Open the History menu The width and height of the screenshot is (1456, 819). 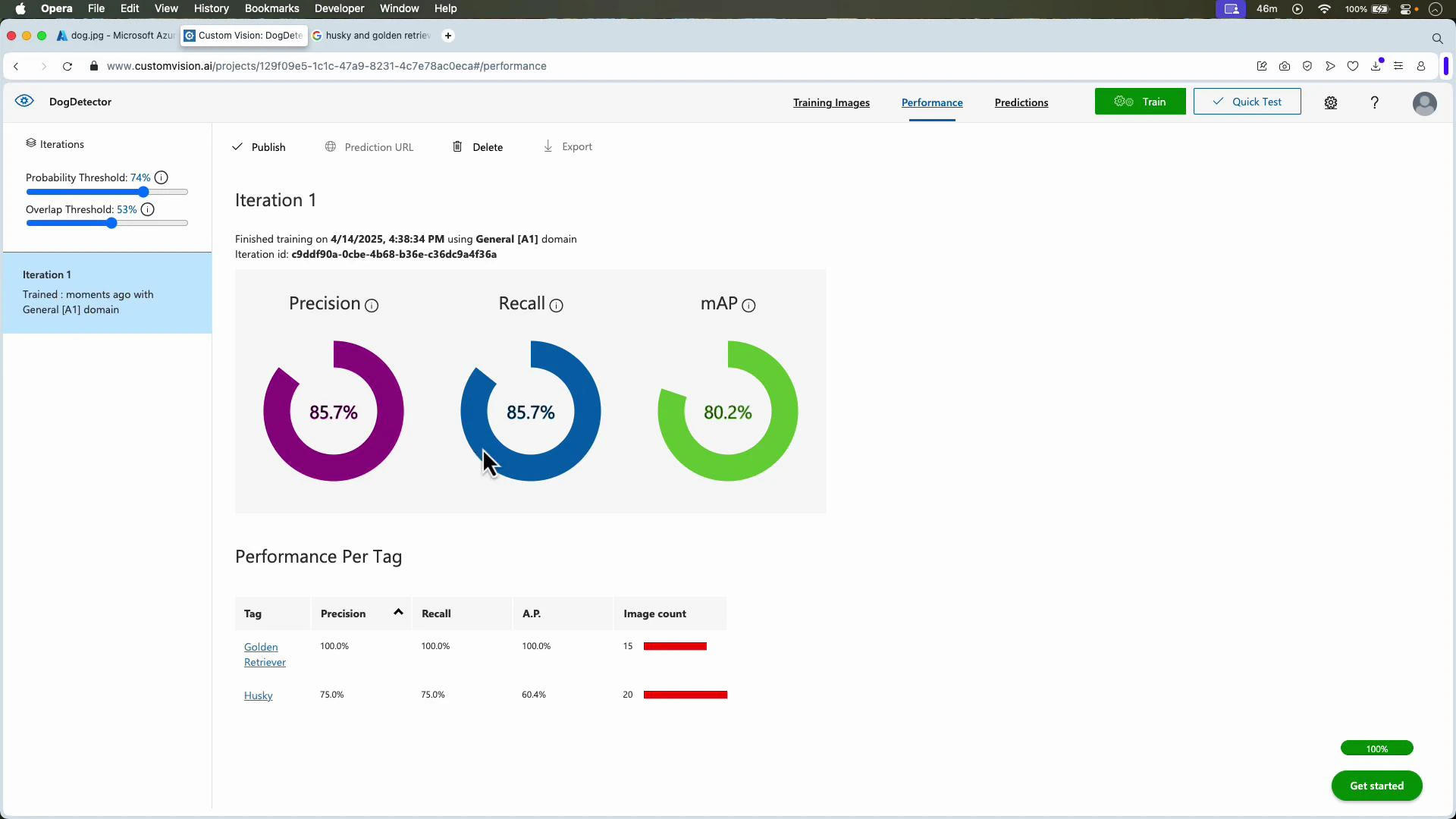(x=211, y=8)
